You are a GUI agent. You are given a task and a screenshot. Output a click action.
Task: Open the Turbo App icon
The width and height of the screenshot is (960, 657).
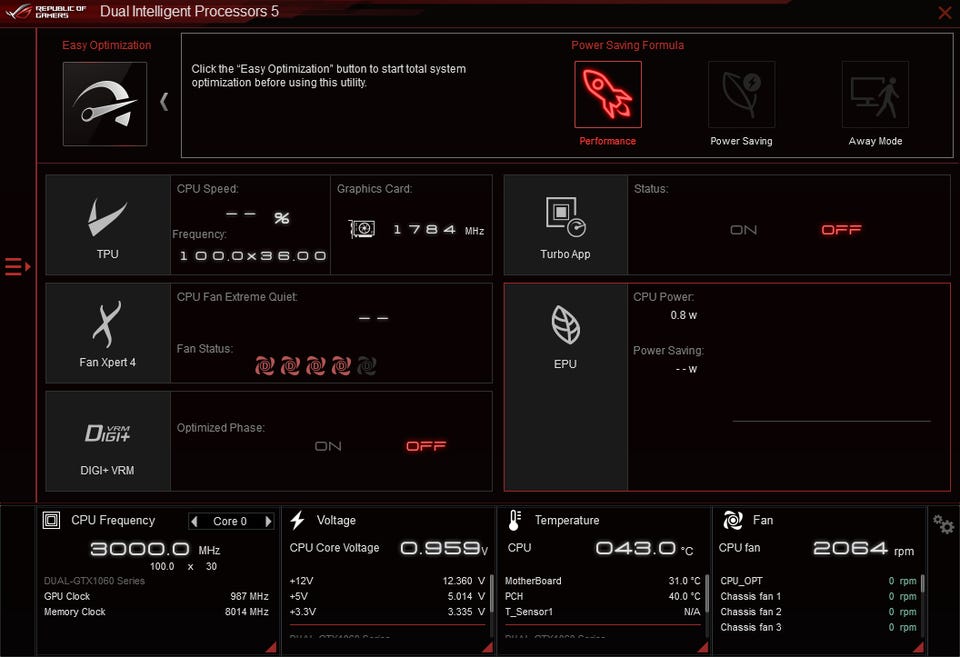565,217
